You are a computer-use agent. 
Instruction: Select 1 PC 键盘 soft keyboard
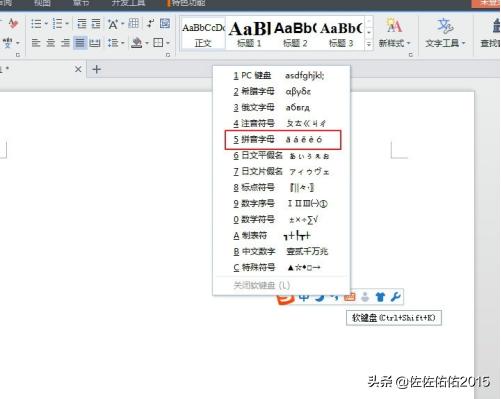click(282, 76)
